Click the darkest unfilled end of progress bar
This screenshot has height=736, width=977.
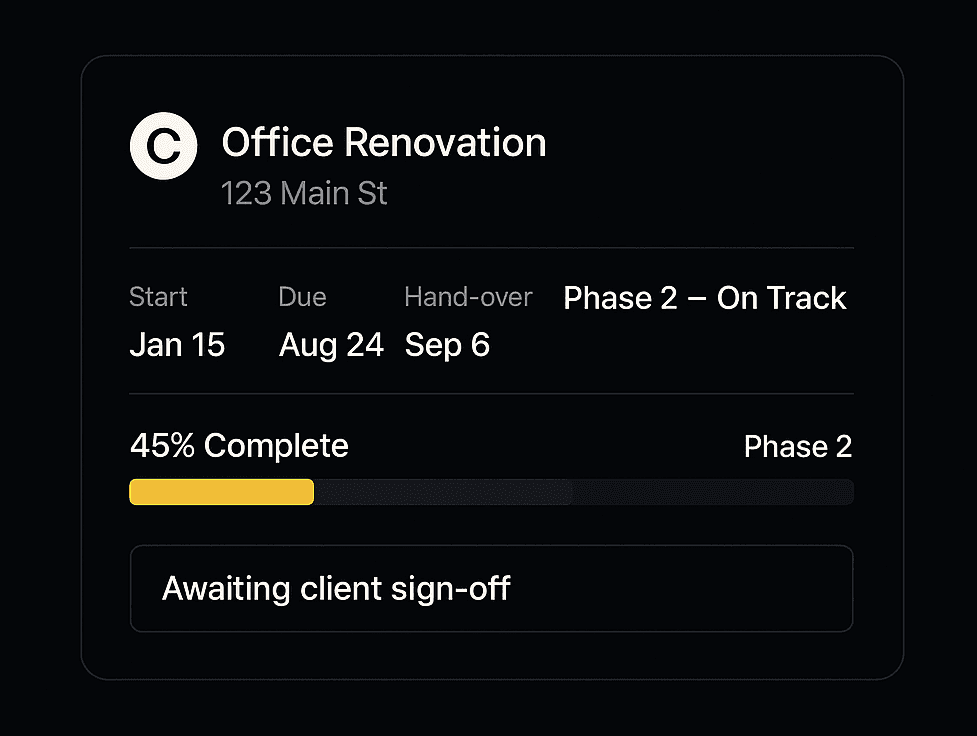713,492
